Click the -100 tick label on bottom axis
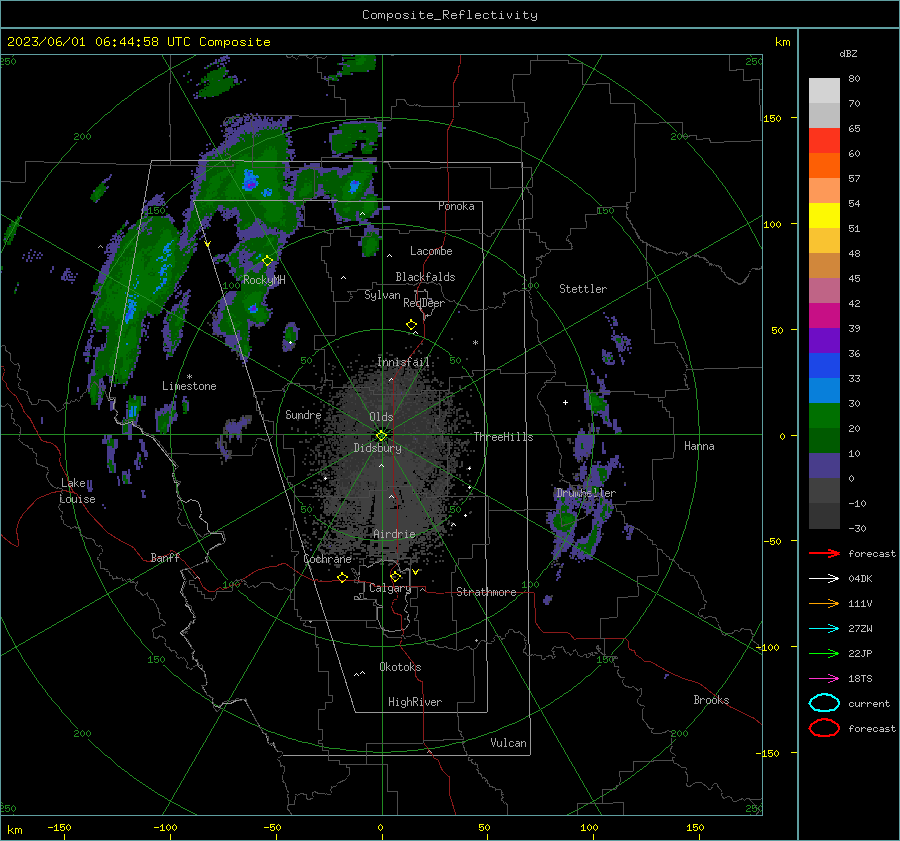 tap(165, 828)
